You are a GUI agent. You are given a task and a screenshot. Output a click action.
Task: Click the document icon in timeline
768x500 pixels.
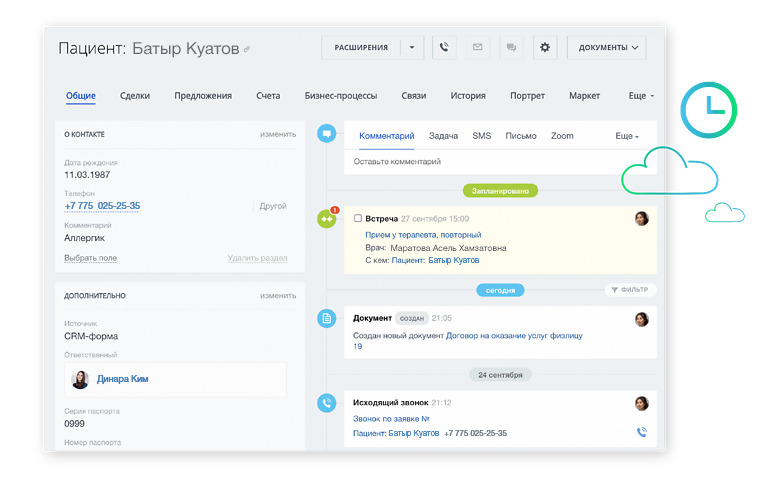(x=326, y=318)
